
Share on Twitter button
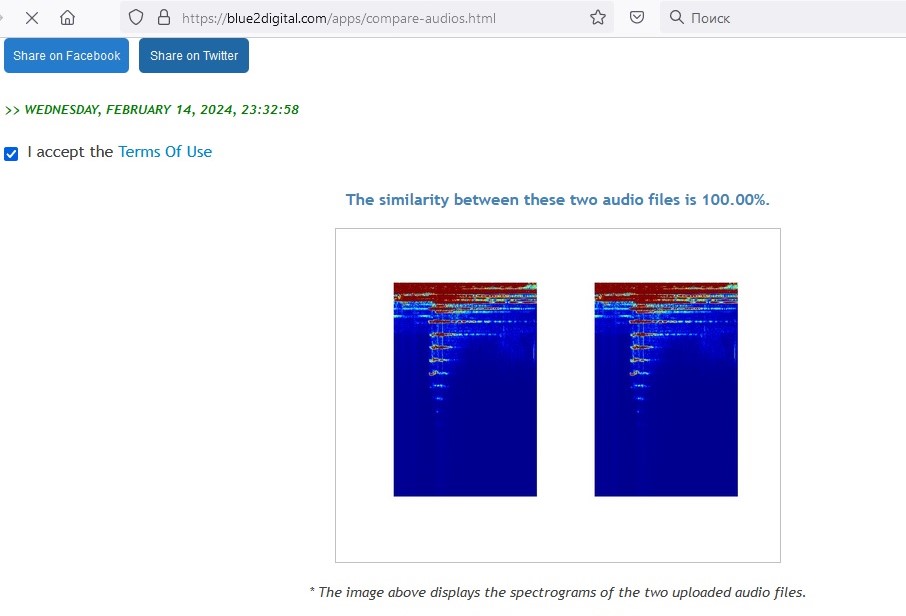click(194, 55)
